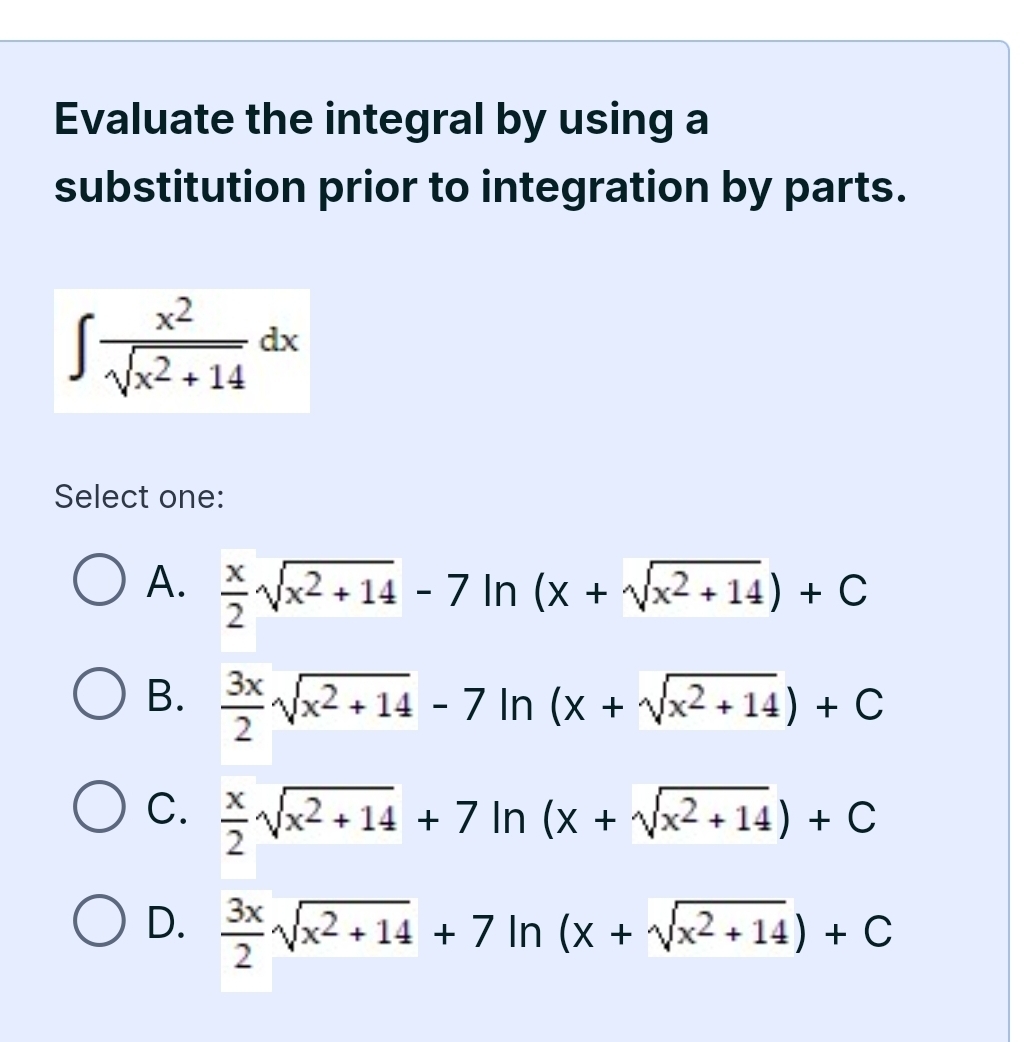Click the 'B.' option letter label

click(165, 703)
